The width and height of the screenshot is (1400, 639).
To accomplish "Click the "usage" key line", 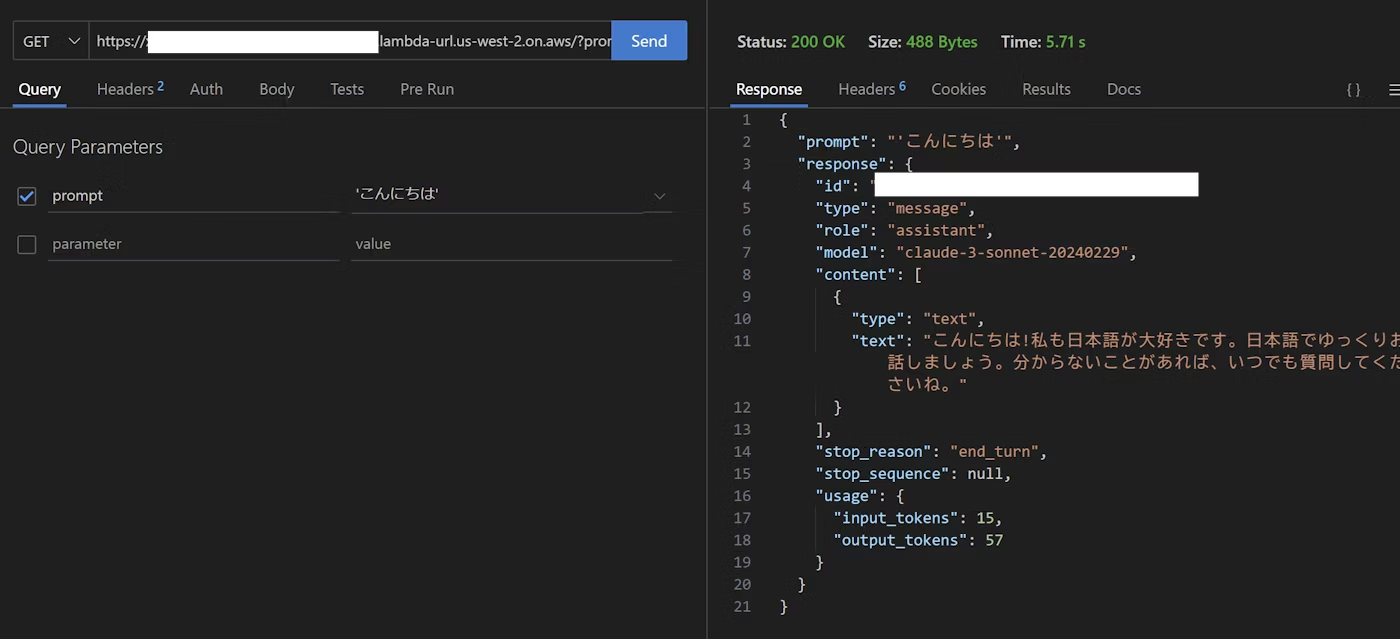I will [859, 496].
